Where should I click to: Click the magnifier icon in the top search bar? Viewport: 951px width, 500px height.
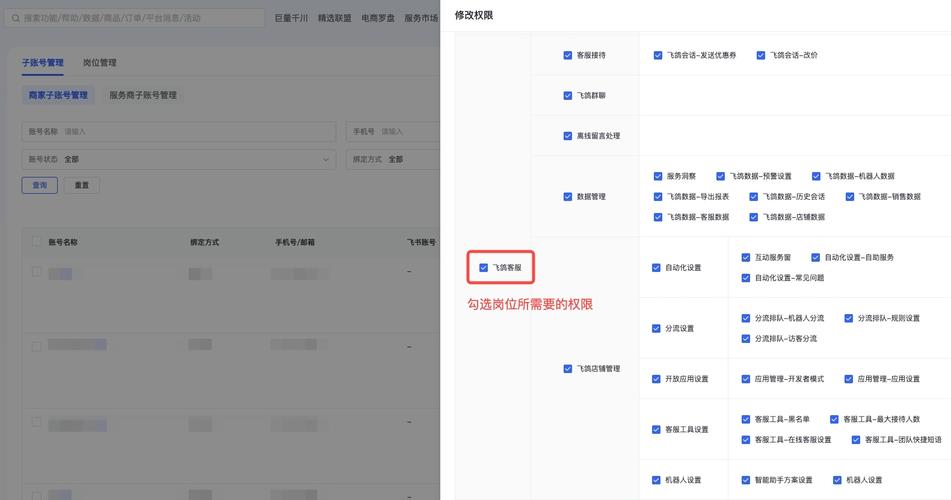click(16, 18)
